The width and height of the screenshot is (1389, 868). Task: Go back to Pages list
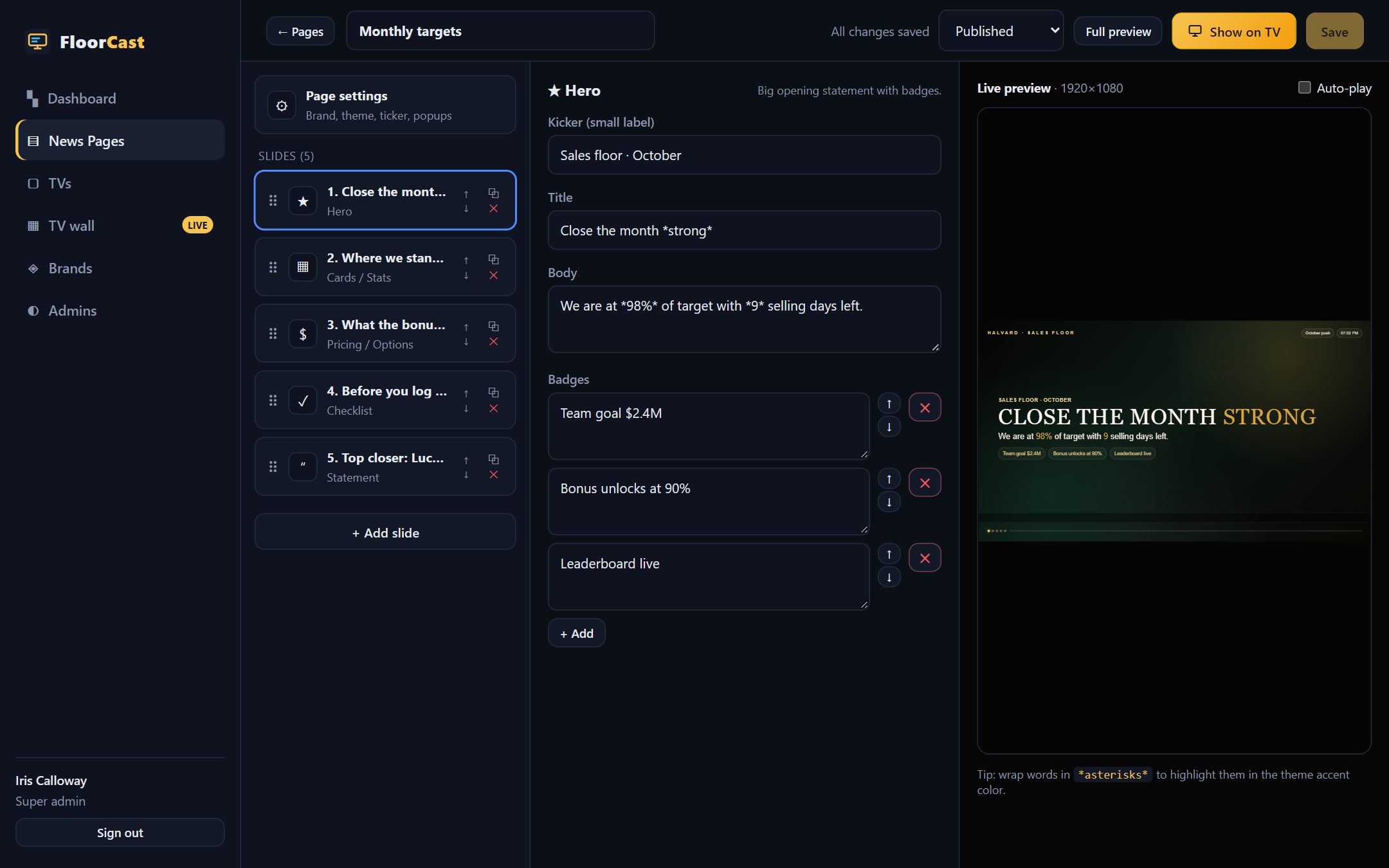tap(300, 32)
